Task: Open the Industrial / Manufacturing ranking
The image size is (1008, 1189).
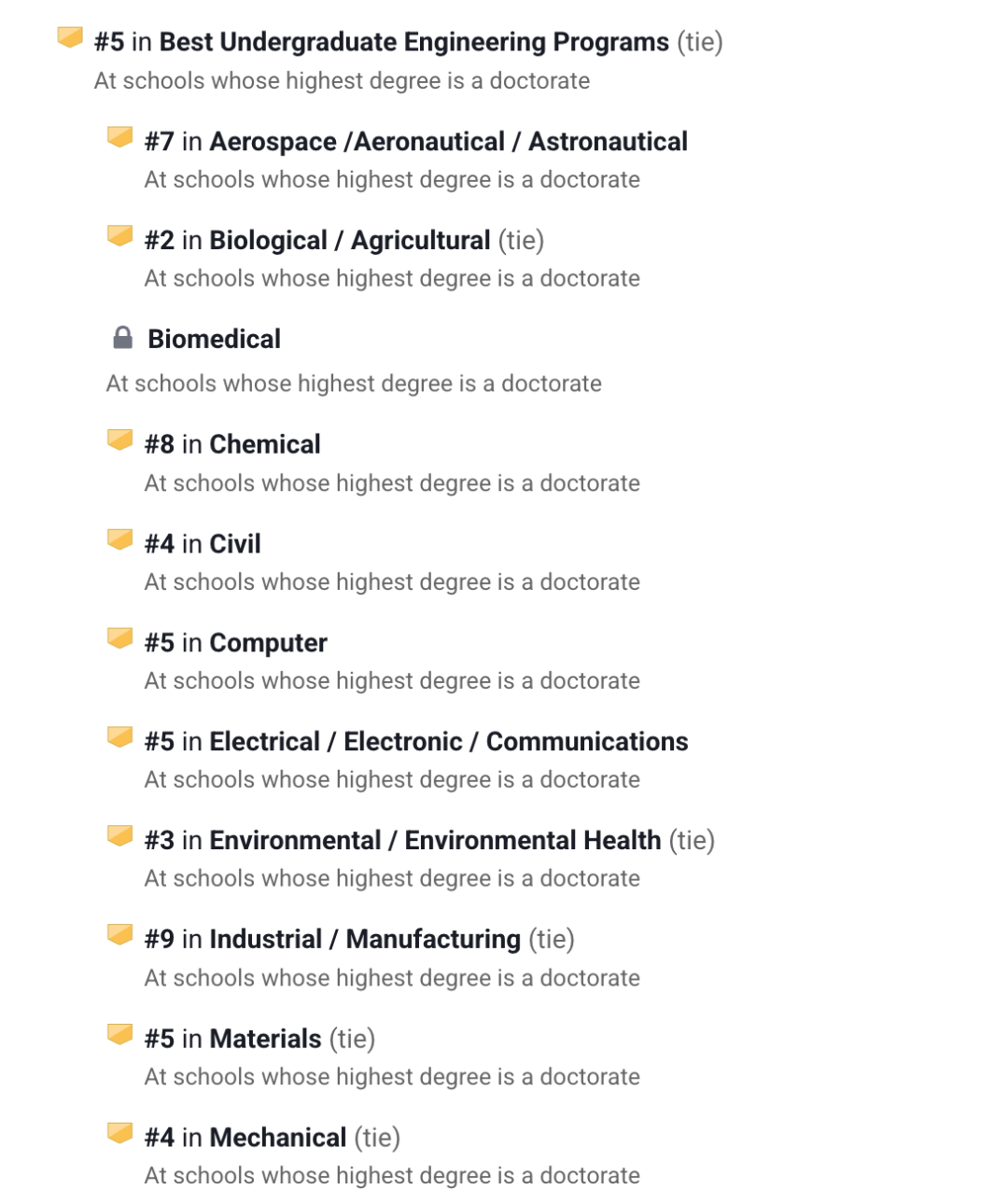Action: 365,939
